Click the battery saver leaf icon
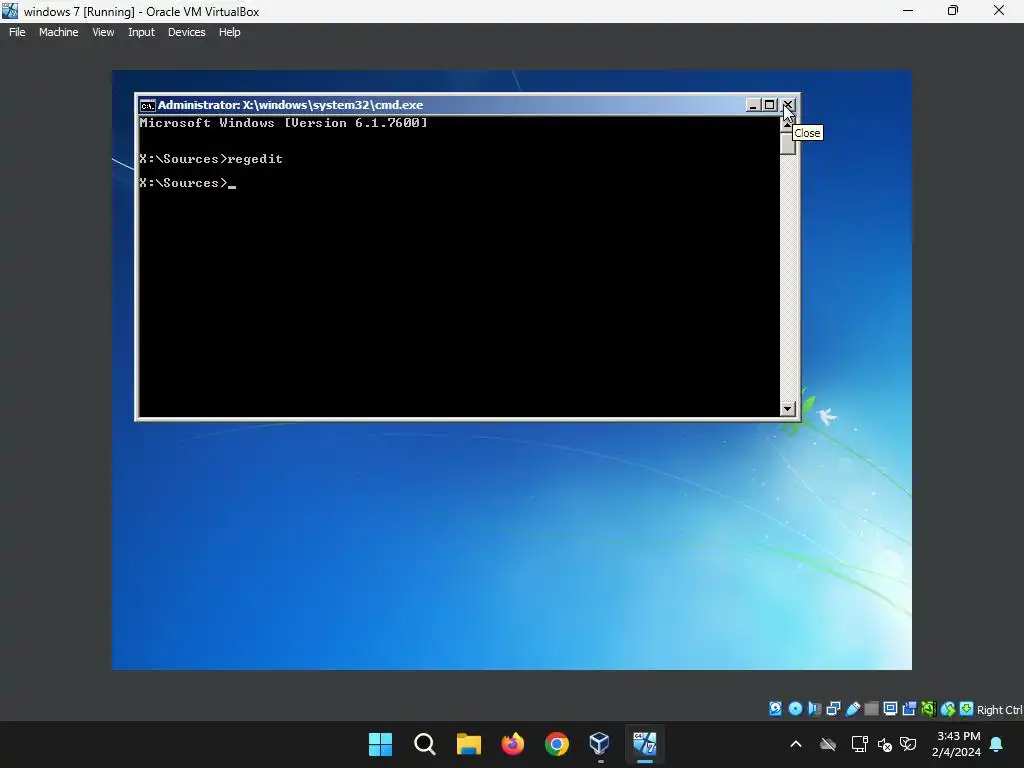1024x768 pixels. tap(908, 744)
